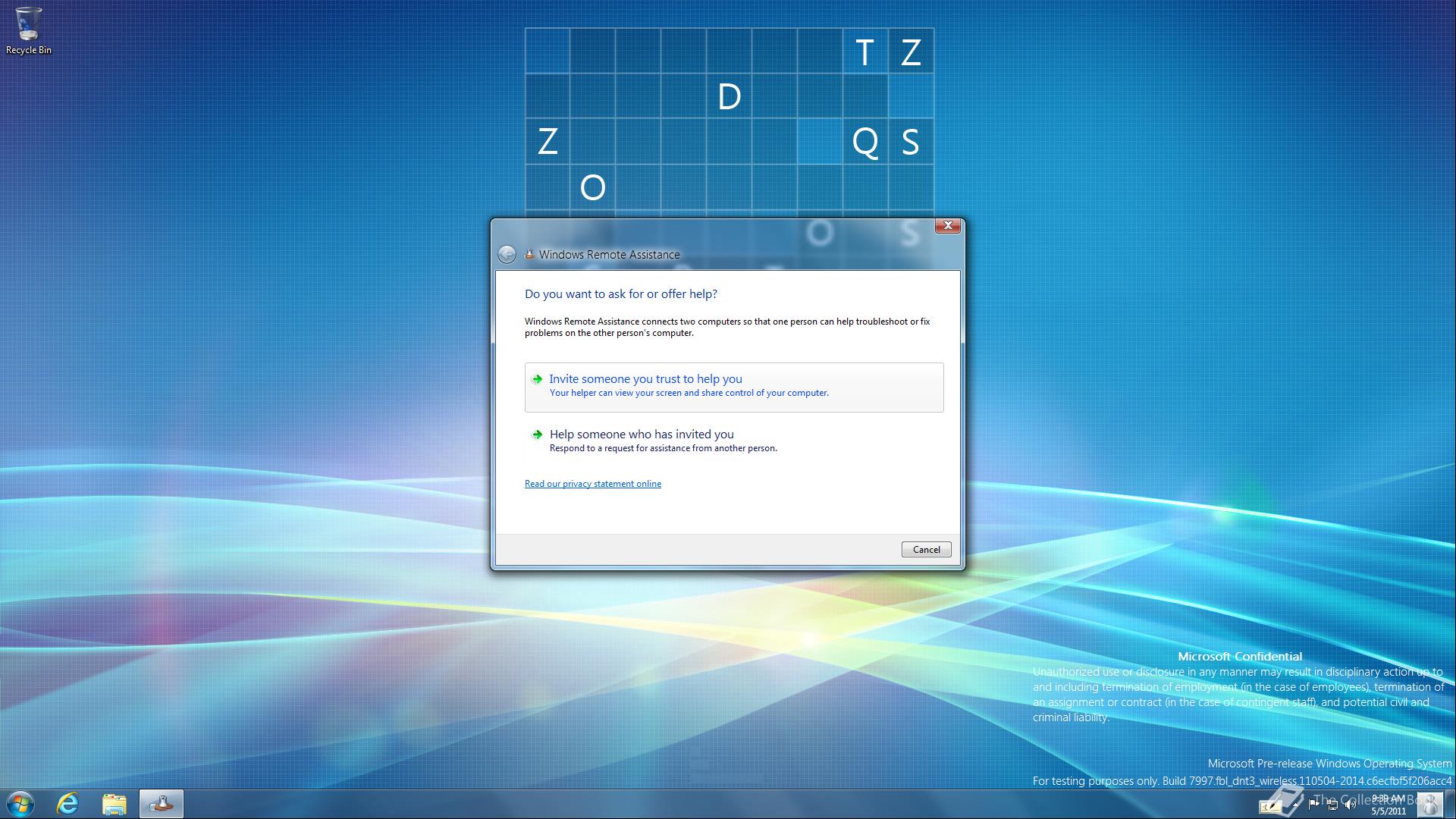Open Windows Explorer from the taskbar
Viewport: 1456px width, 819px height.
(115, 804)
